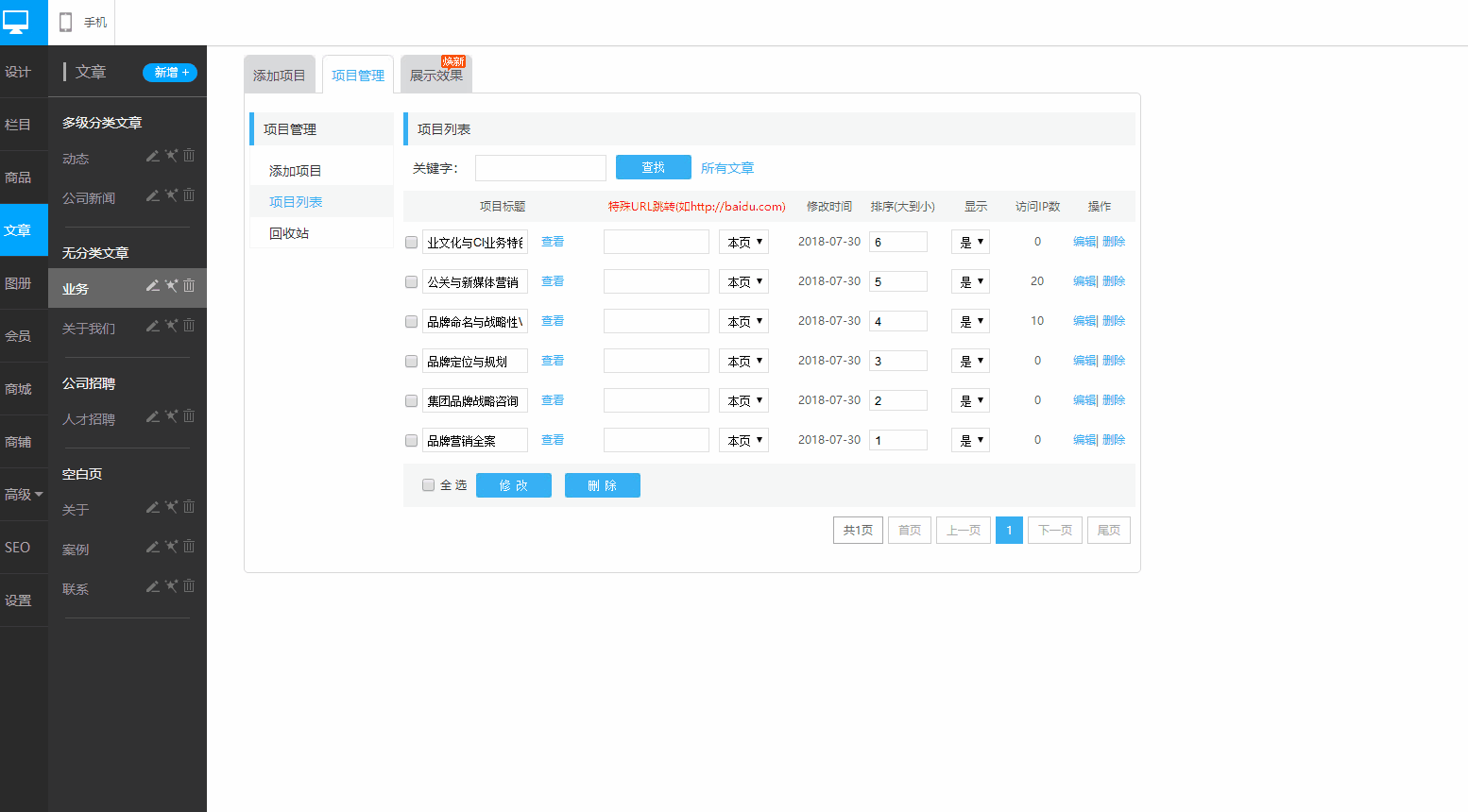Click 删除 link for 品牌营销全案 row

pos(1114,440)
